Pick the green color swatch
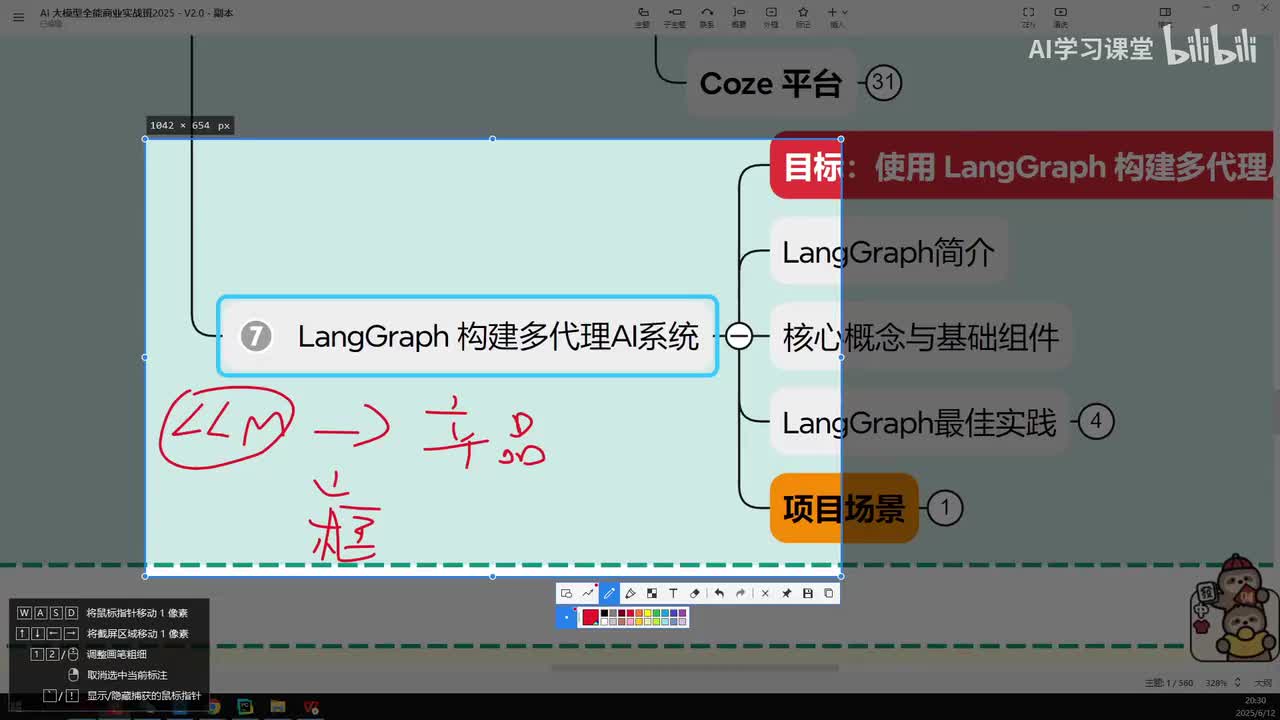Screen dimensions: 1280x720 pos(656,613)
